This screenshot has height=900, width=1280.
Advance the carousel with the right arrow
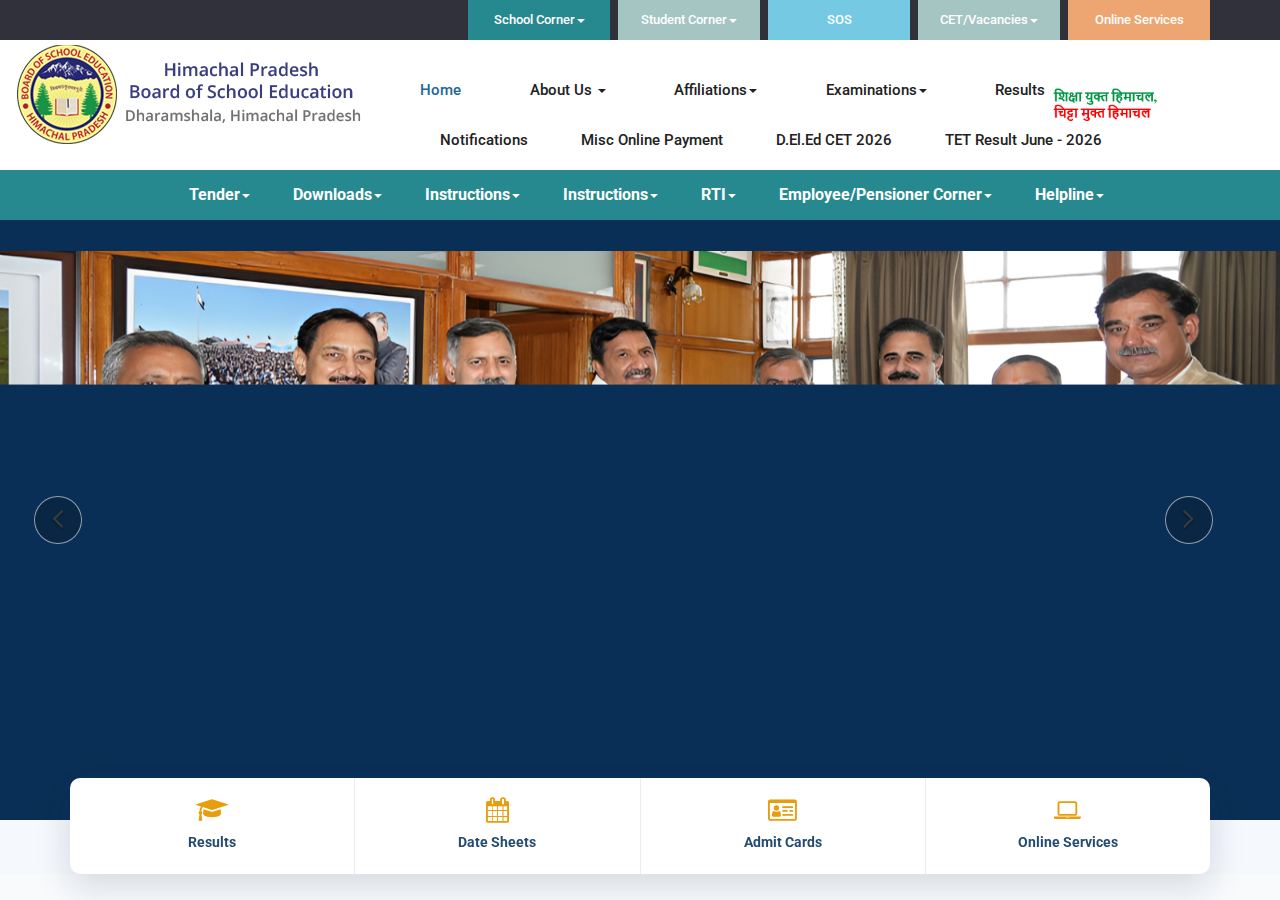(x=1189, y=520)
